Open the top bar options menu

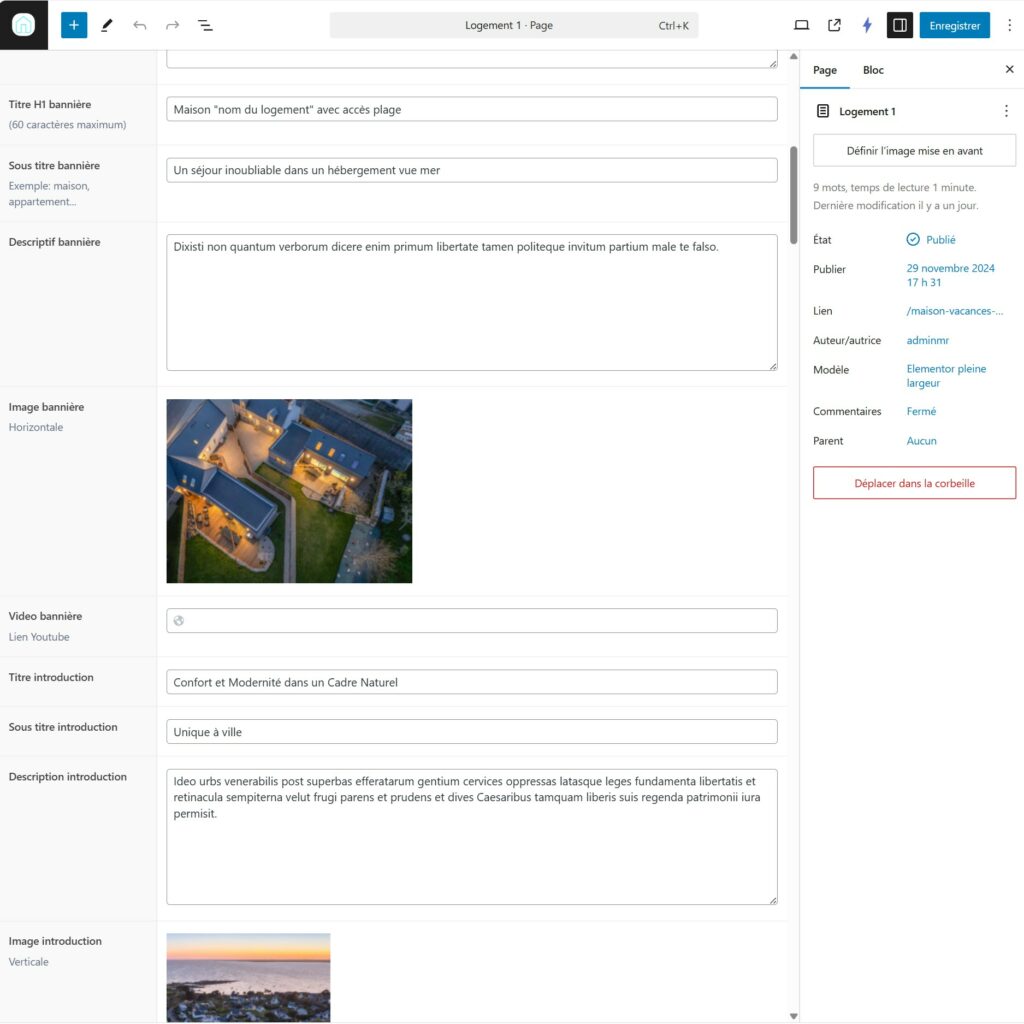[1009, 25]
